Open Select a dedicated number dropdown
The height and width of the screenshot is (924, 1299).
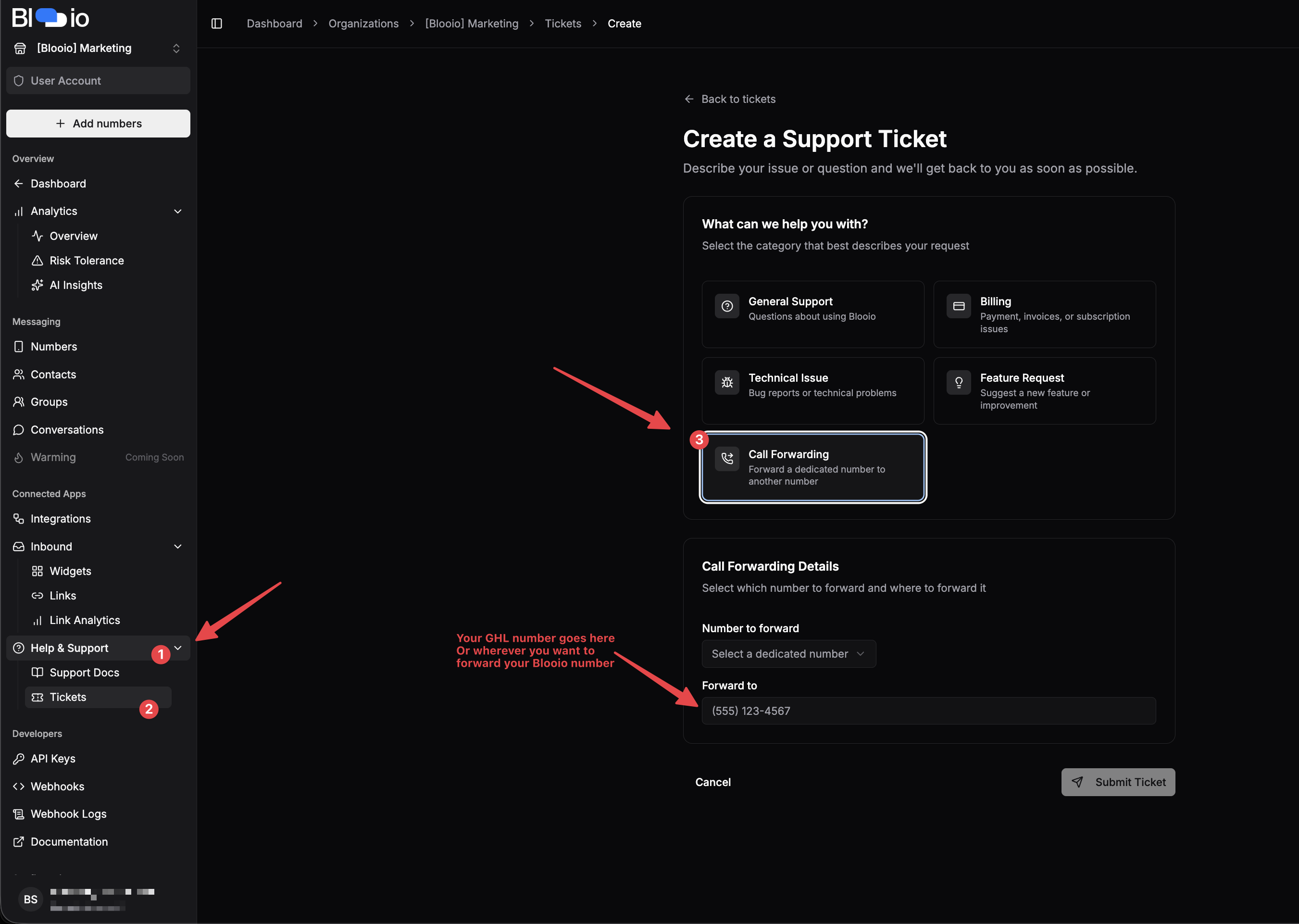788,654
